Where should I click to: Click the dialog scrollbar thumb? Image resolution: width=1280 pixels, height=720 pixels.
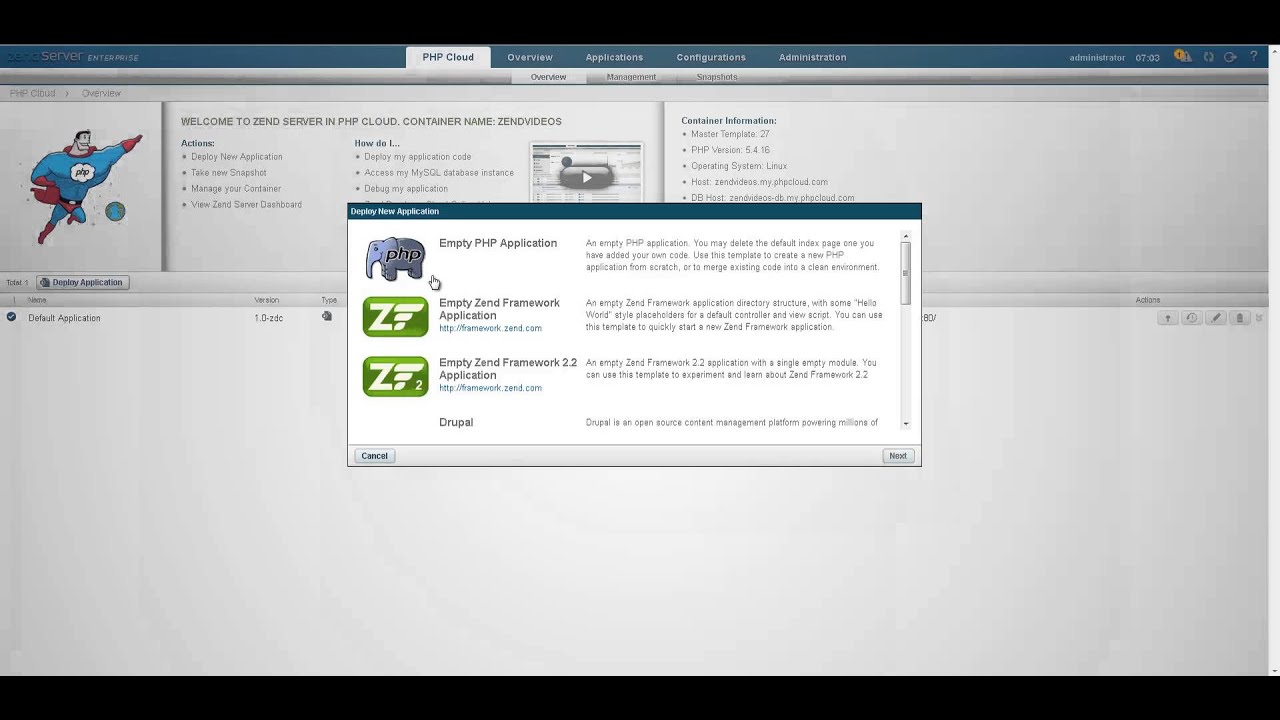click(906, 273)
